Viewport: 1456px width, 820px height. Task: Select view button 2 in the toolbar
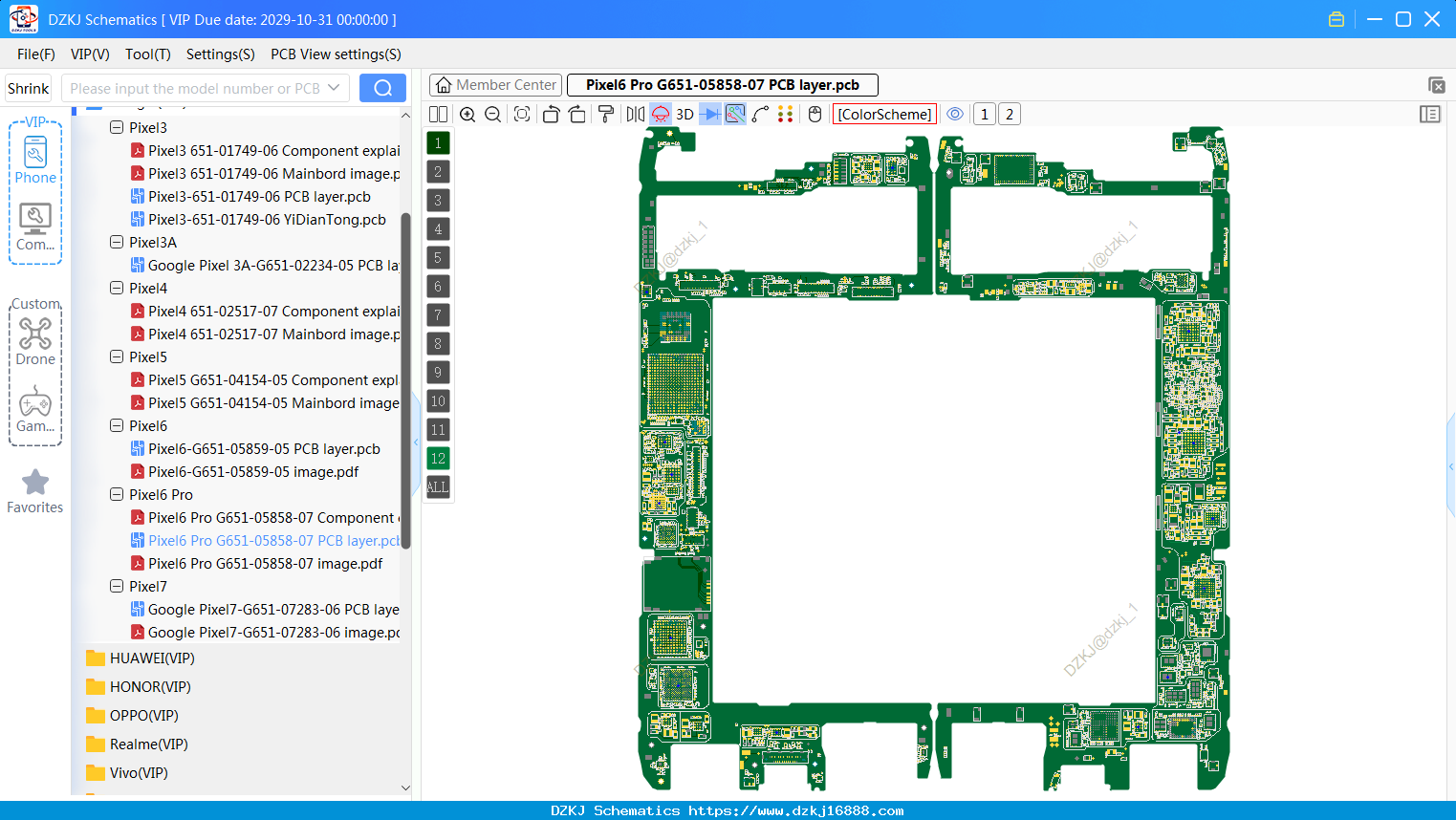point(1010,114)
